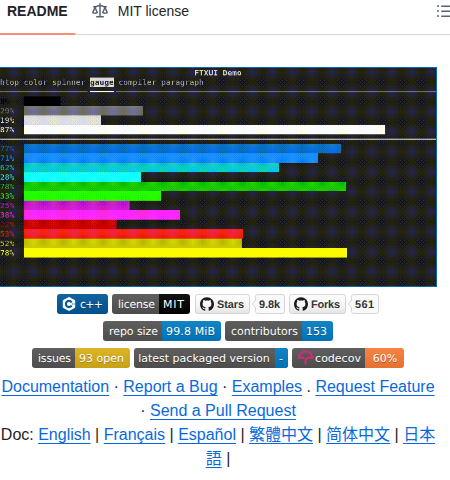Select the 繁體中文 doc link
The height and width of the screenshot is (480, 450).
pos(281,434)
